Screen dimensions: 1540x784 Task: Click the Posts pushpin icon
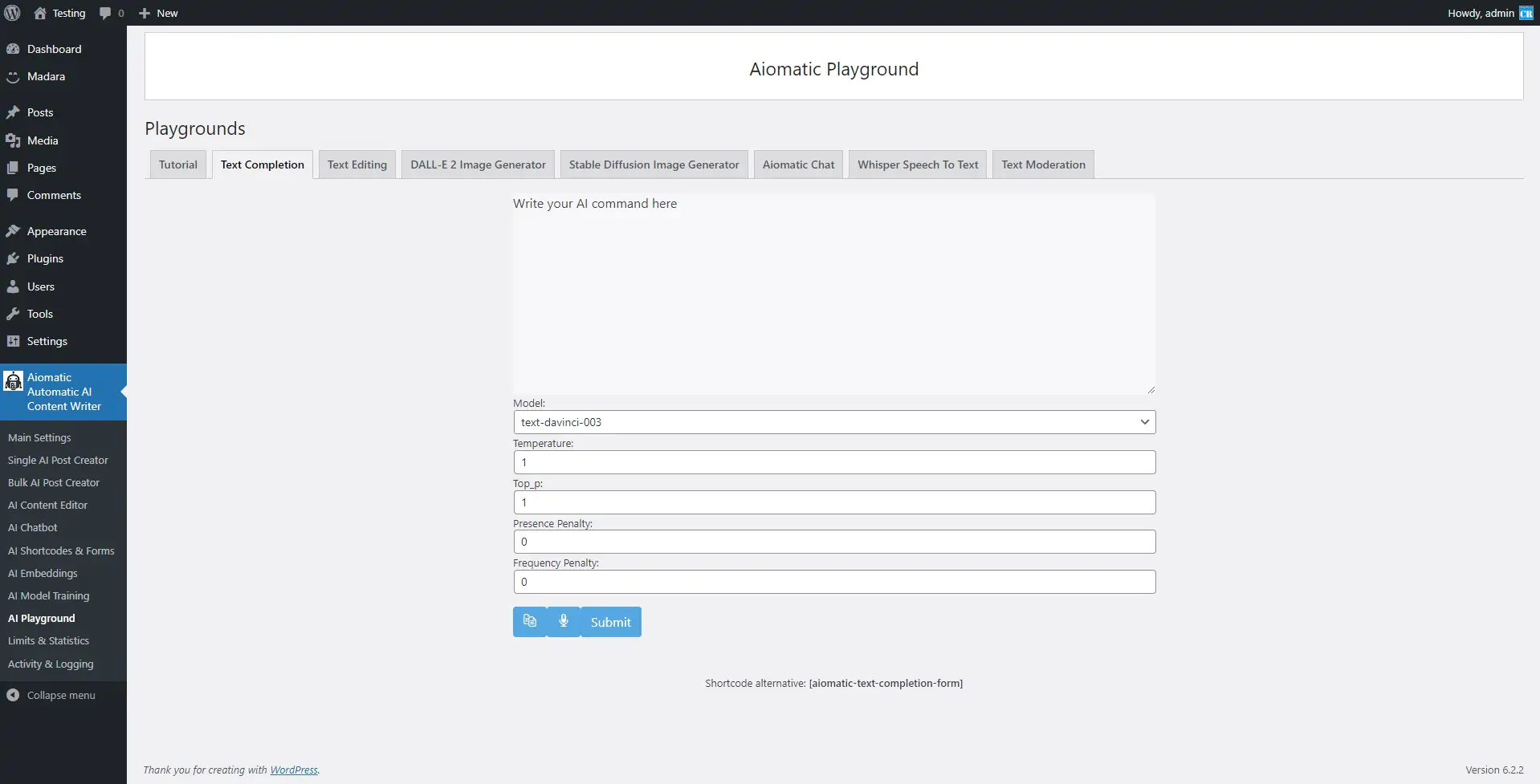tap(13, 112)
